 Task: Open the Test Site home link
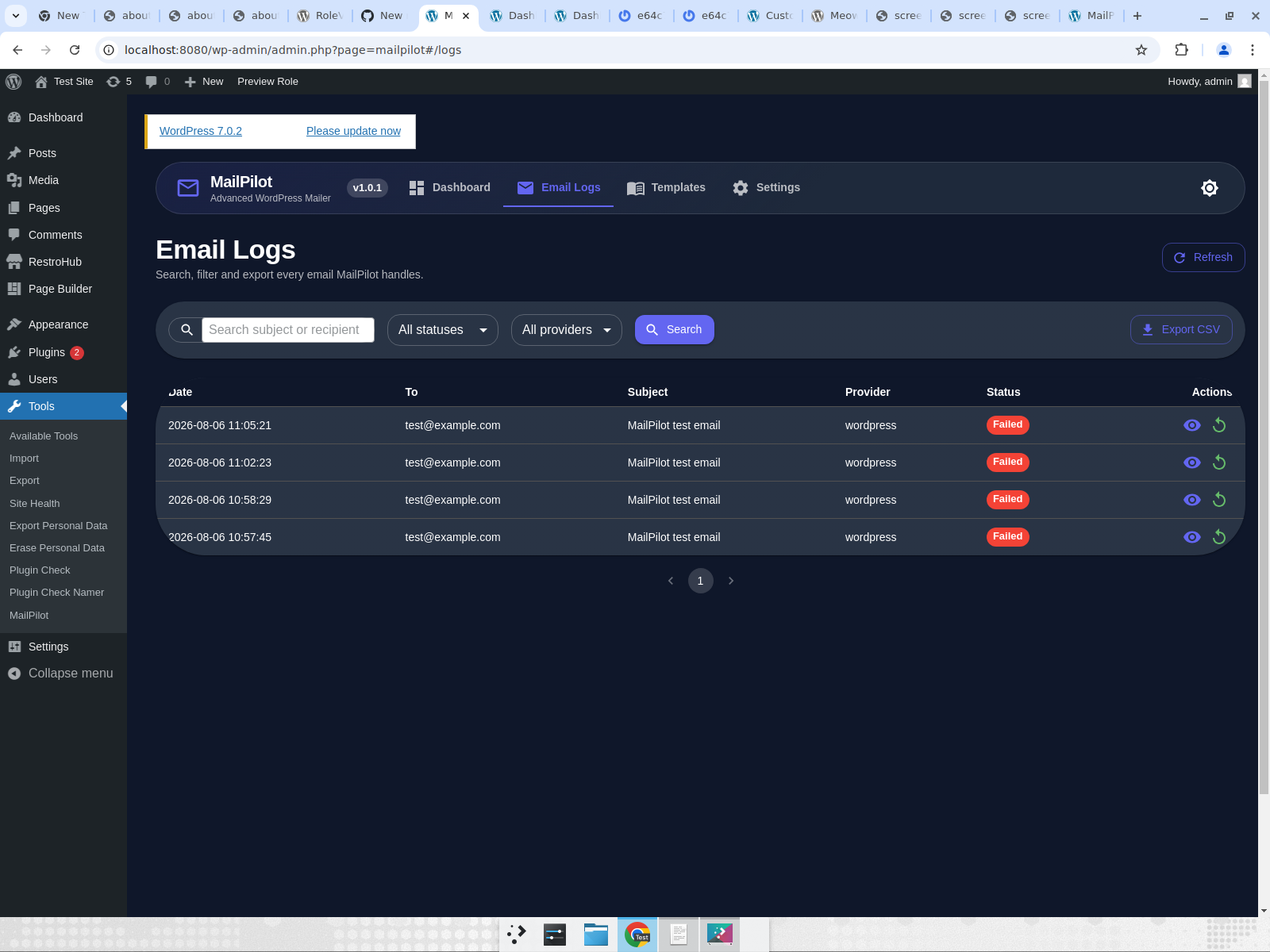point(64,82)
